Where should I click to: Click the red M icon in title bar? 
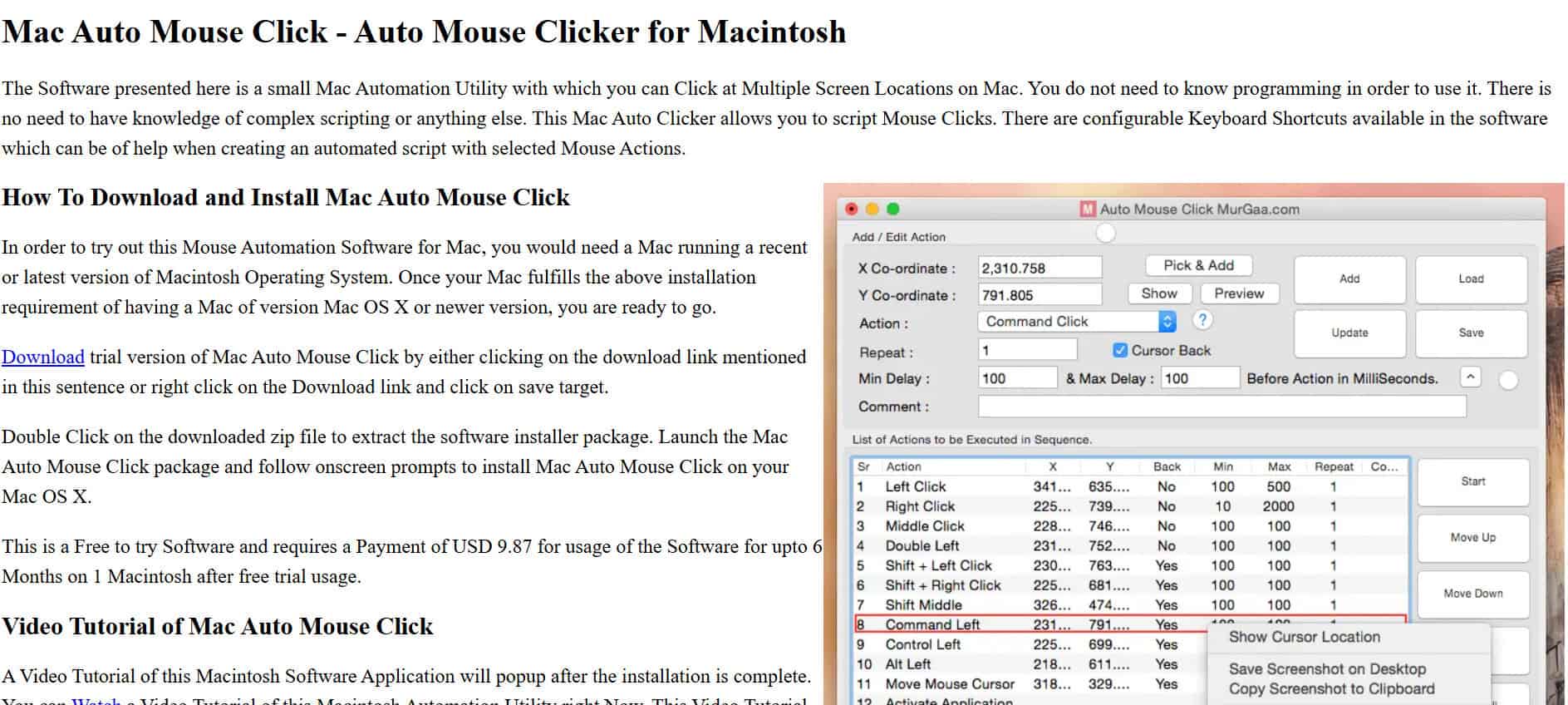[x=1088, y=209]
